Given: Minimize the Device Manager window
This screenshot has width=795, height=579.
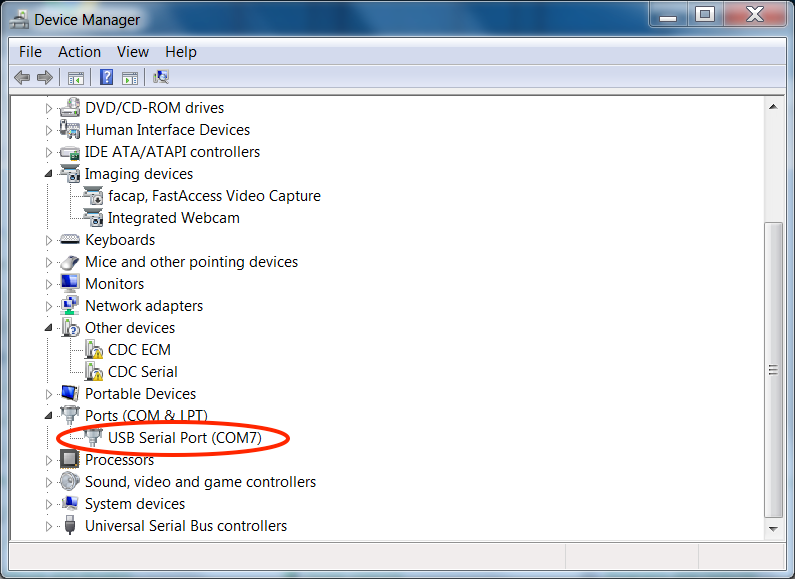Looking at the screenshot, I should tap(668, 15).
